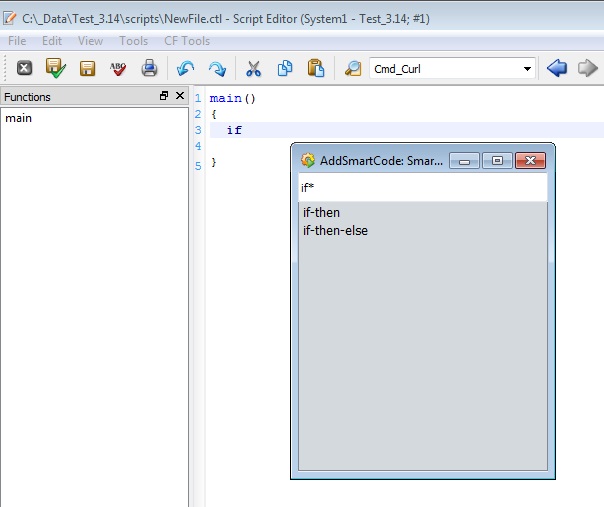
Task: Open the File menu
Action: tap(17, 41)
